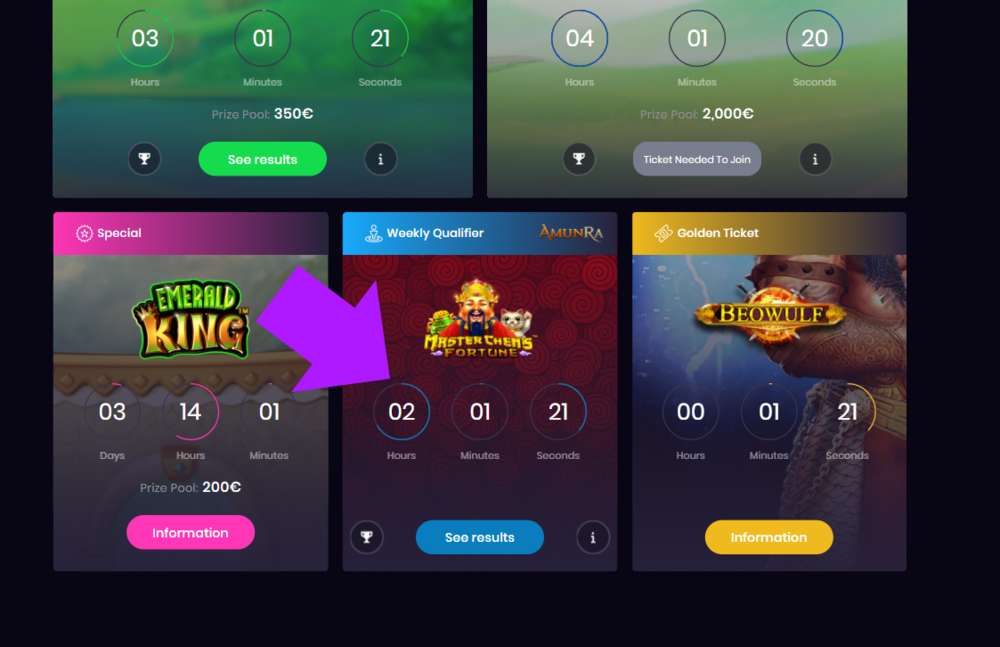
Task: Select the Master Chen's Fortune logo
Action: pyautogui.click(x=480, y=318)
